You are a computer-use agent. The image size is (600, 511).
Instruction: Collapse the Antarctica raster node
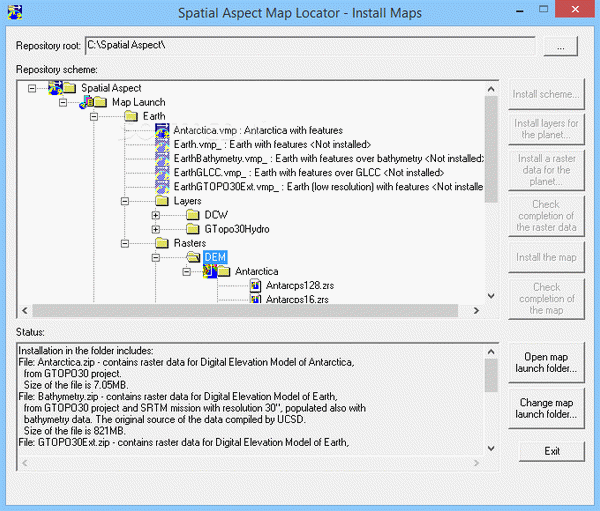point(187,272)
